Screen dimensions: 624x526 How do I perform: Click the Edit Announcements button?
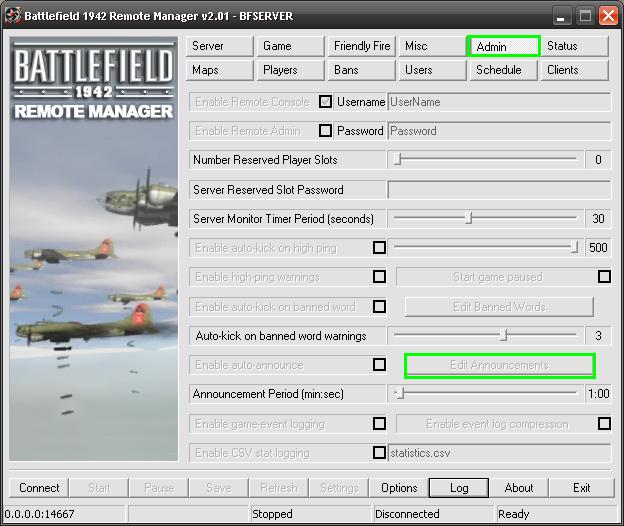point(499,365)
